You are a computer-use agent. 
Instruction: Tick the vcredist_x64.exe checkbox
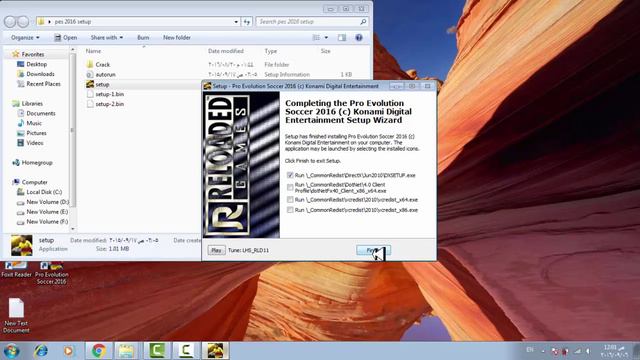[x=290, y=200]
